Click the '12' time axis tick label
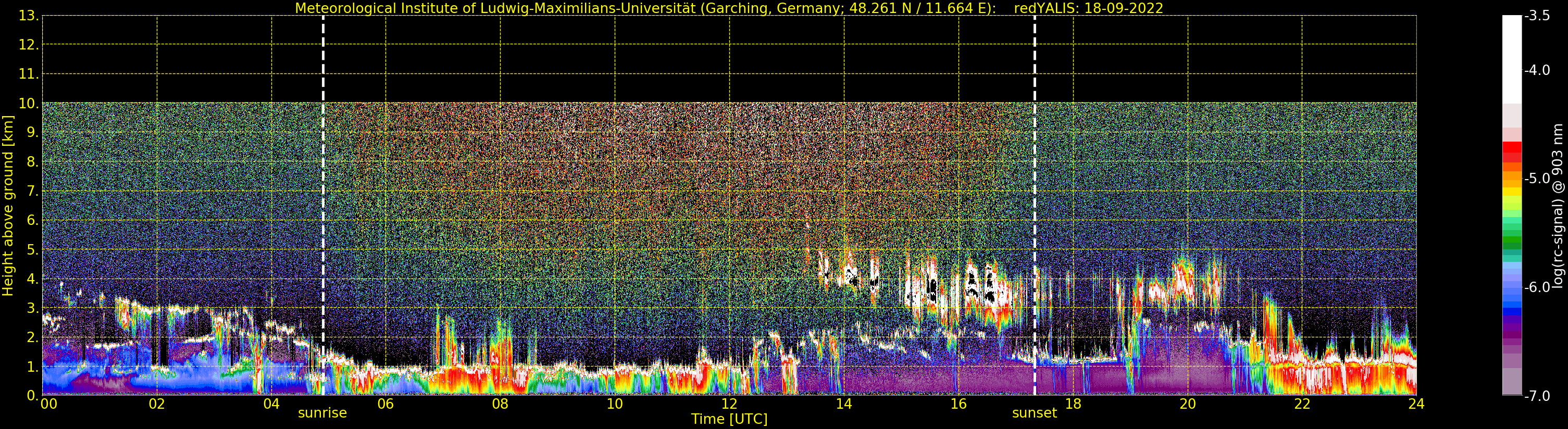 729,404
